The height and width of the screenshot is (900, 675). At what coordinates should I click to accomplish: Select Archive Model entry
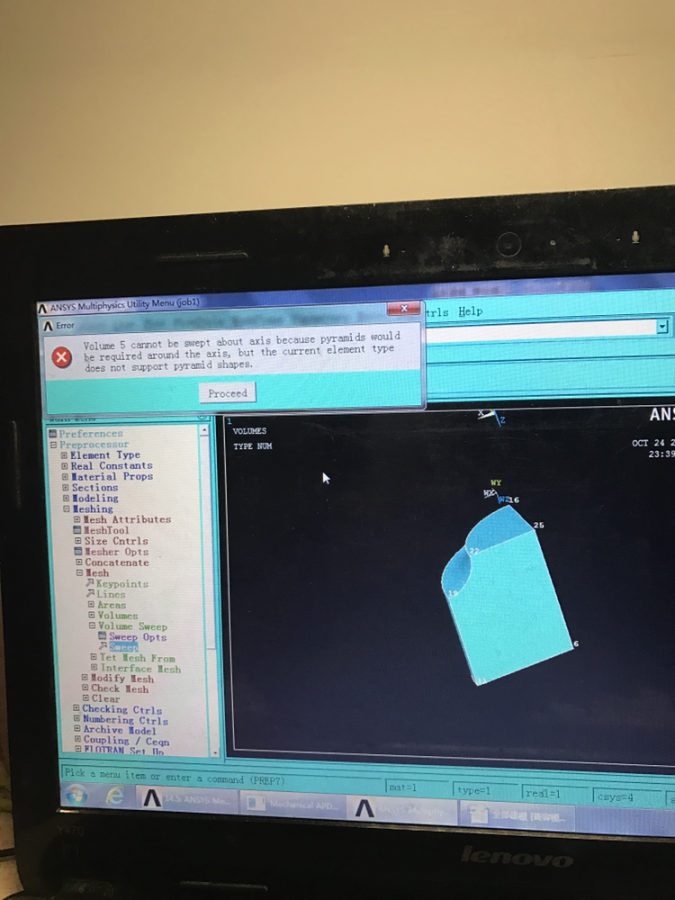[x=119, y=731]
